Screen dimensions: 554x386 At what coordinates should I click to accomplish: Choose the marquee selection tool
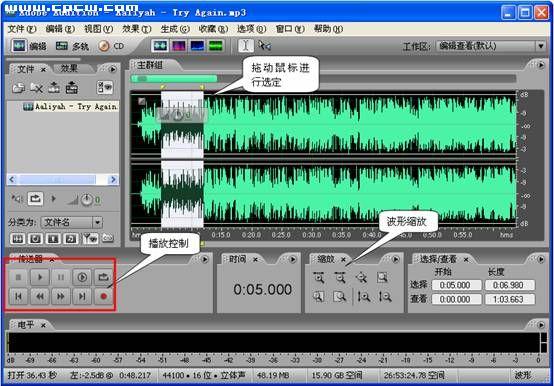click(264, 46)
